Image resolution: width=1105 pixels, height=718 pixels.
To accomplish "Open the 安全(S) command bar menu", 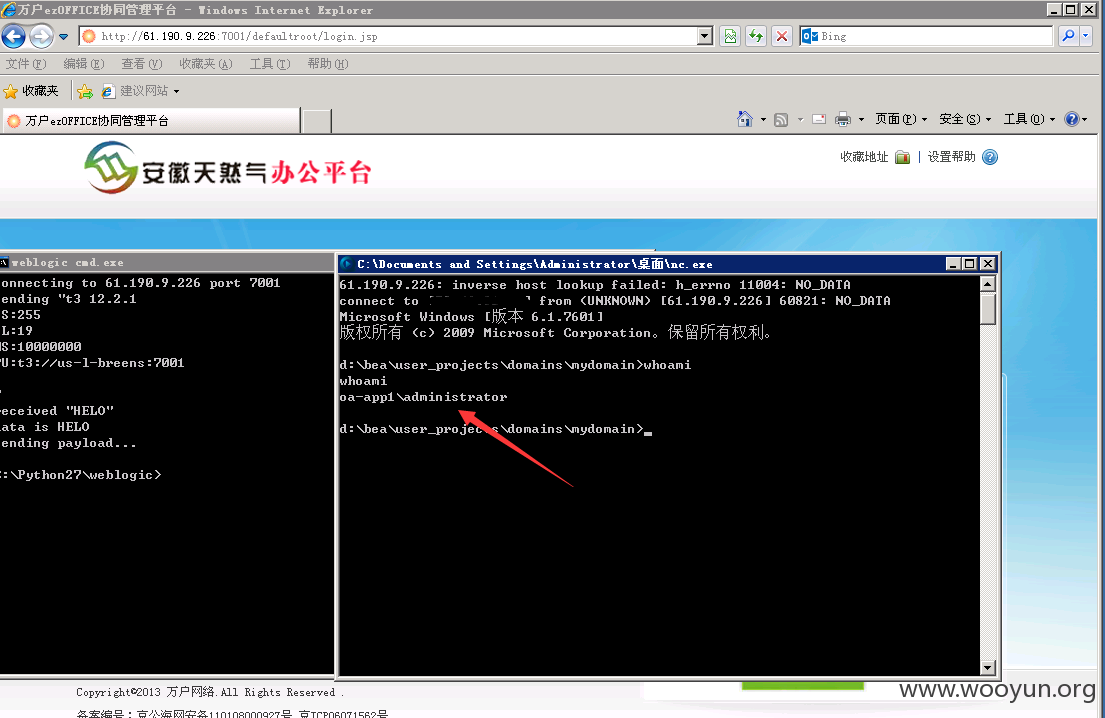I will tap(965, 119).
